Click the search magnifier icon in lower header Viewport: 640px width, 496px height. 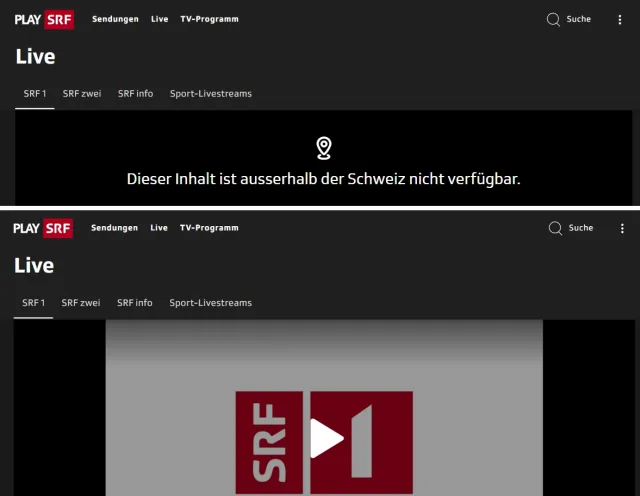555,228
